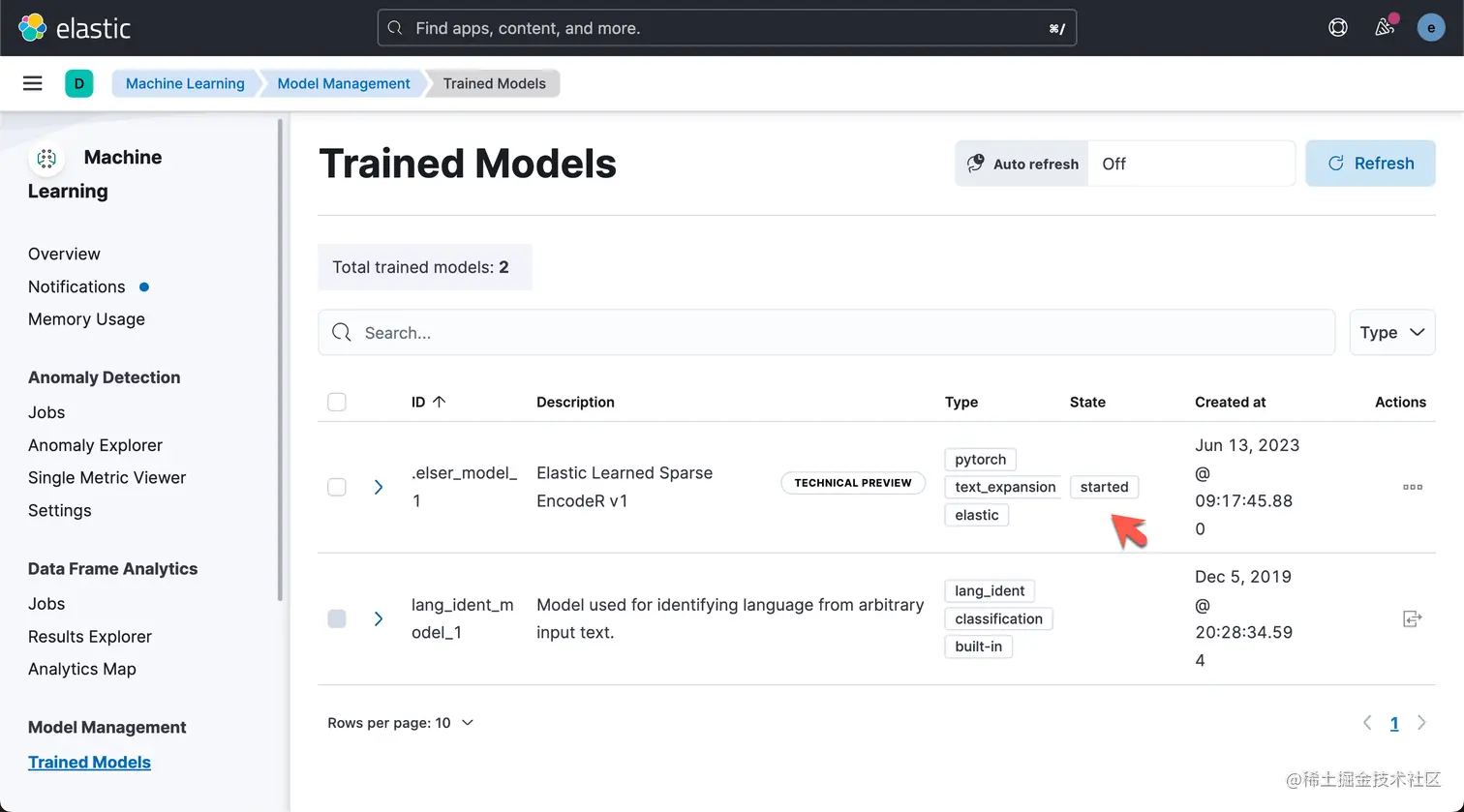1464x812 pixels.
Task: Expand the .elser_model_1 row details
Action: [379, 487]
